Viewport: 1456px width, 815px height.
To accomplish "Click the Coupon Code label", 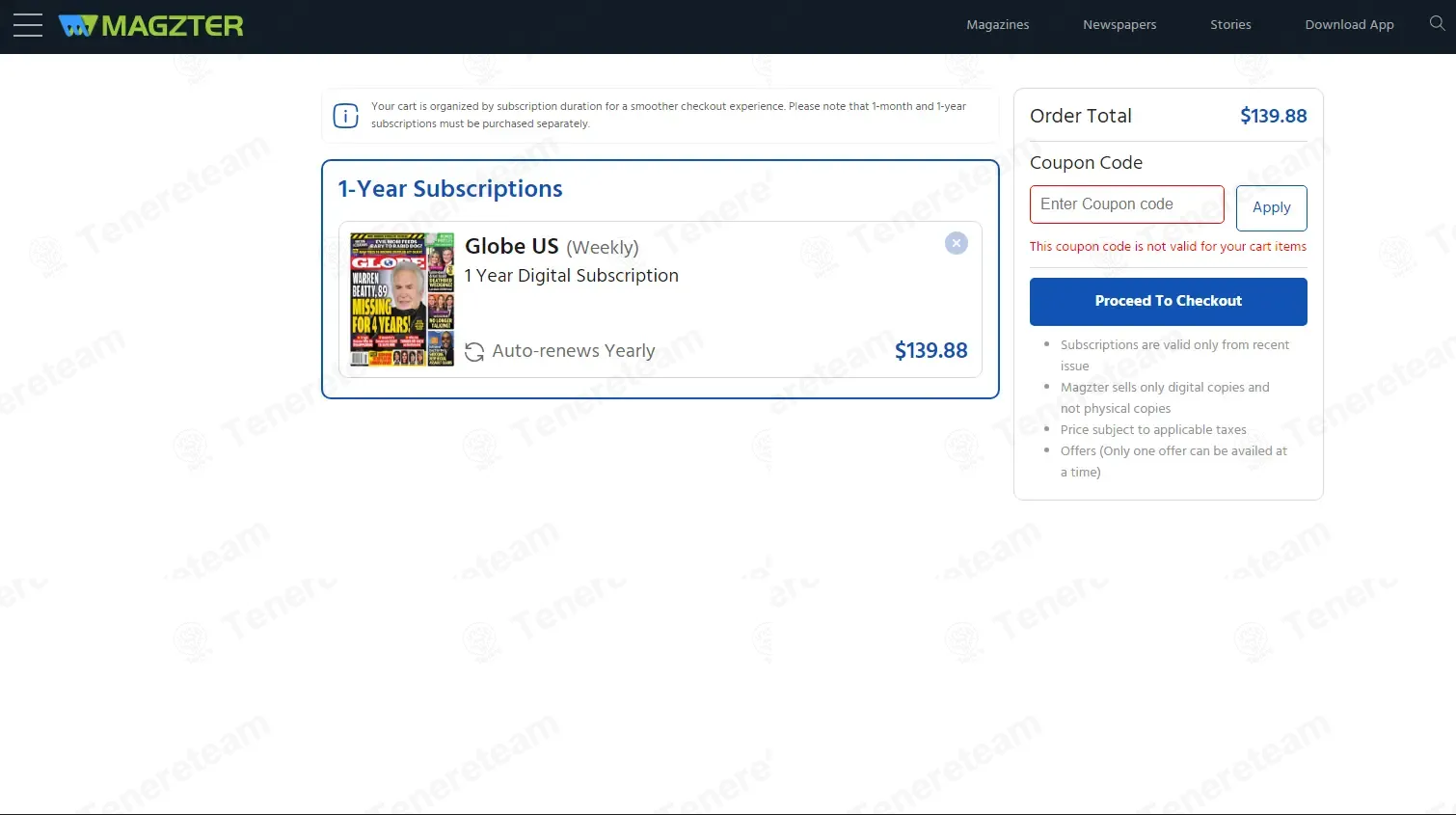I will [1086, 163].
